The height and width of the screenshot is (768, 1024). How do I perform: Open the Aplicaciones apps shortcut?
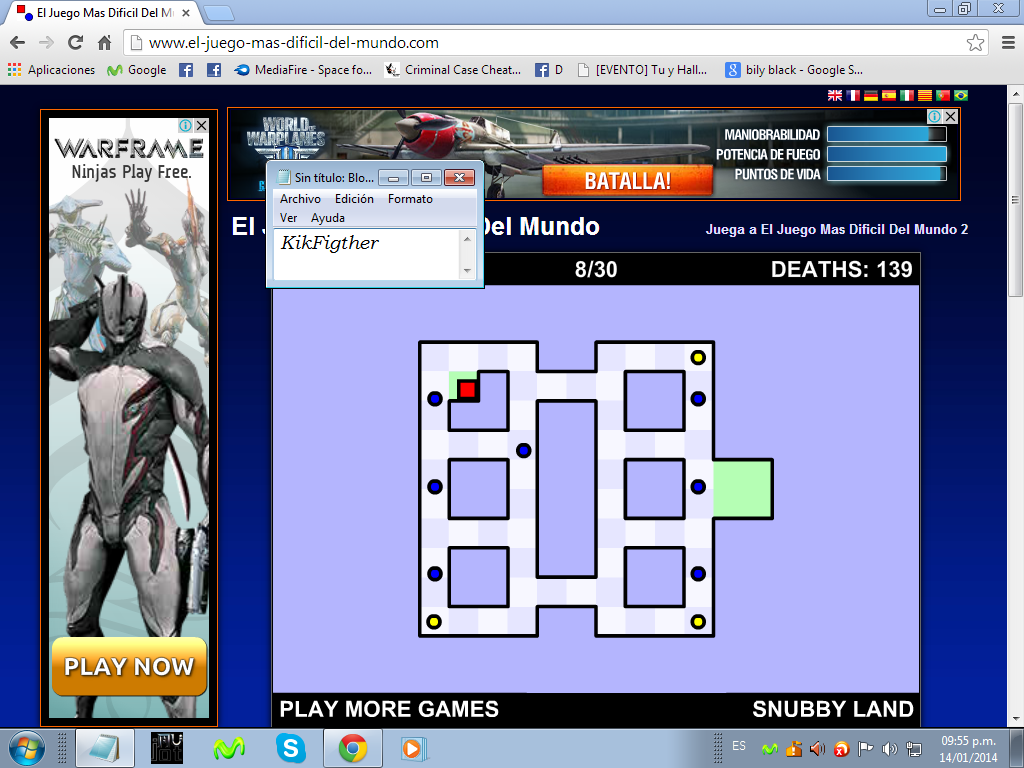point(51,70)
